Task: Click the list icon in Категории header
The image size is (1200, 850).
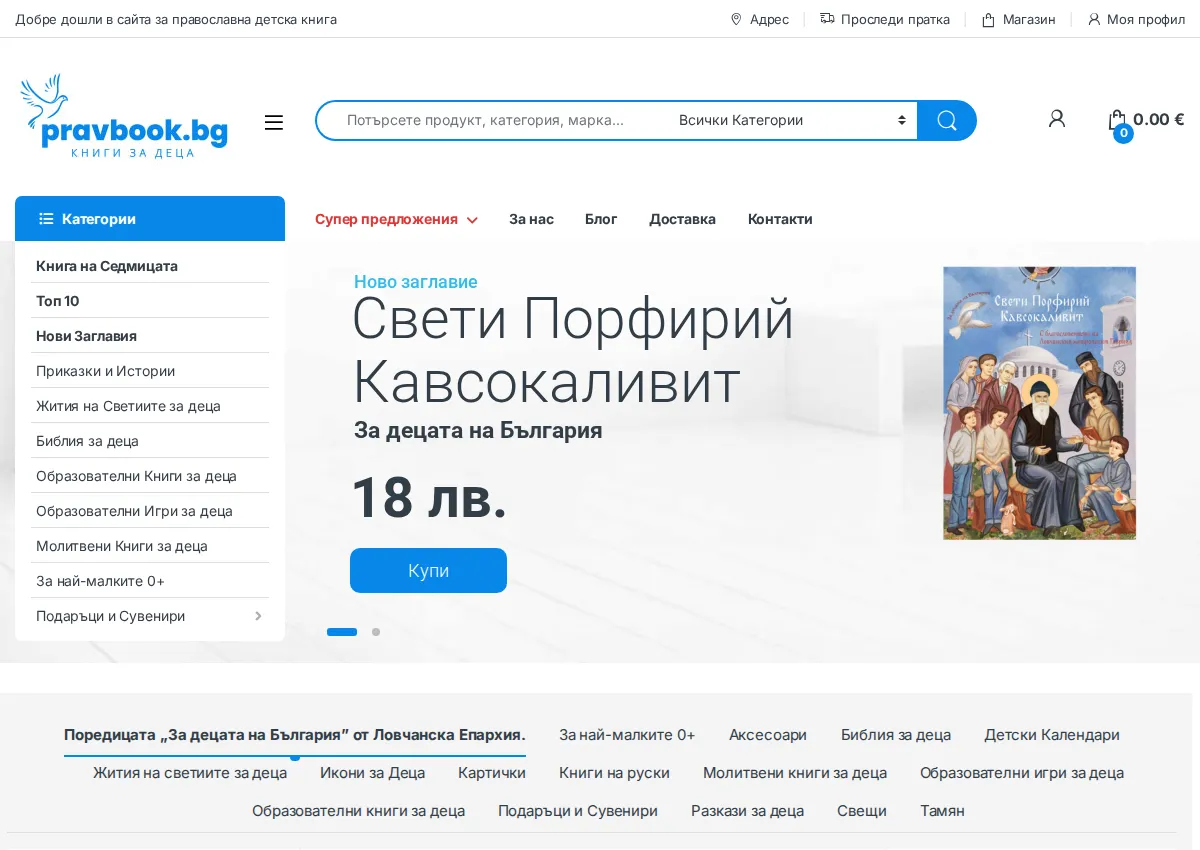Action: (x=46, y=219)
